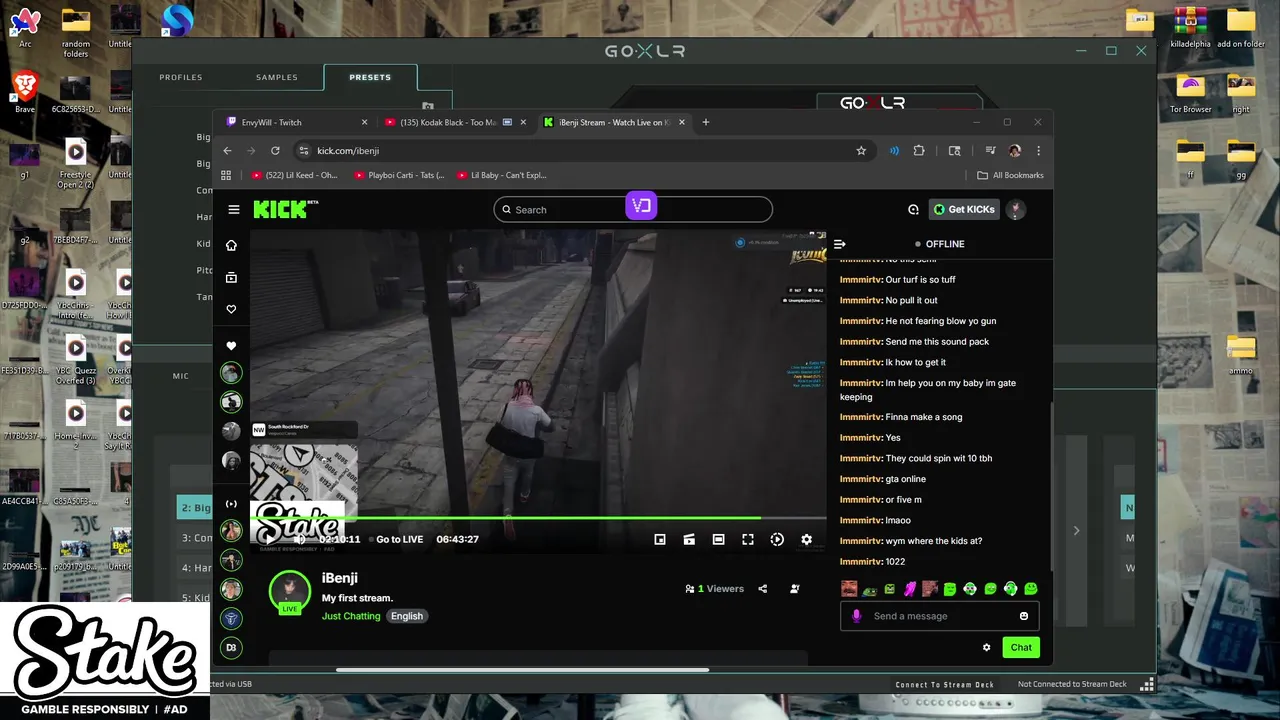Viewport: 1280px width, 720px height.
Task: Click follow user icon beside share
Action: pos(795,589)
